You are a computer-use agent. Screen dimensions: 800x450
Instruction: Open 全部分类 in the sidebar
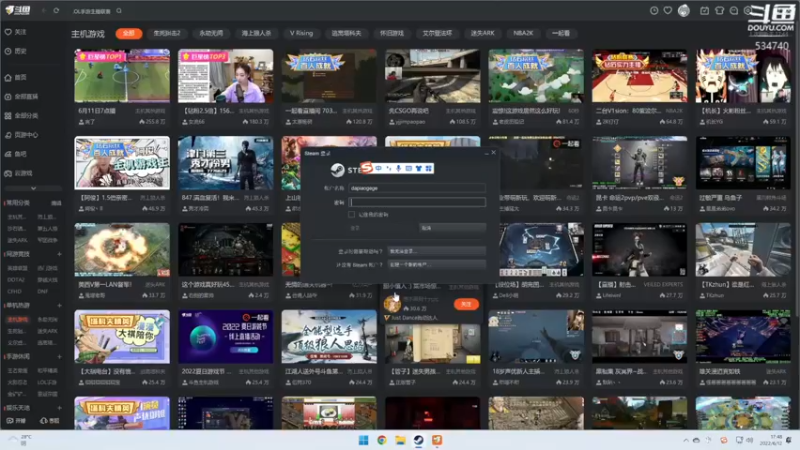[21, 116]
